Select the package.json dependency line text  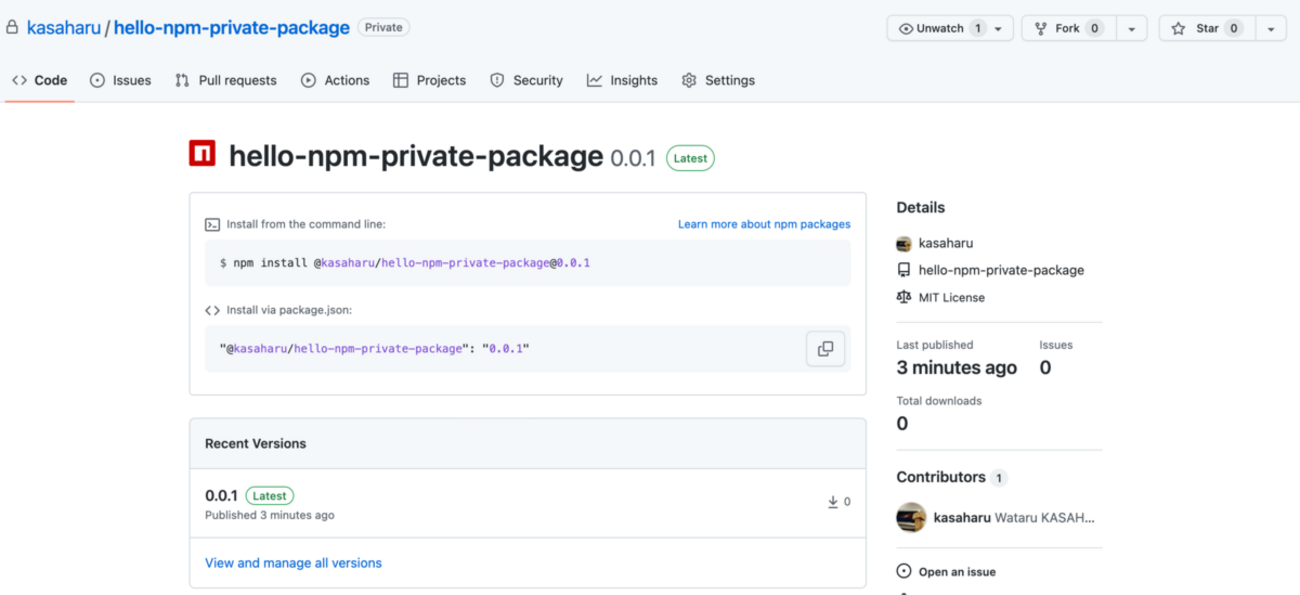pos(373,348)
